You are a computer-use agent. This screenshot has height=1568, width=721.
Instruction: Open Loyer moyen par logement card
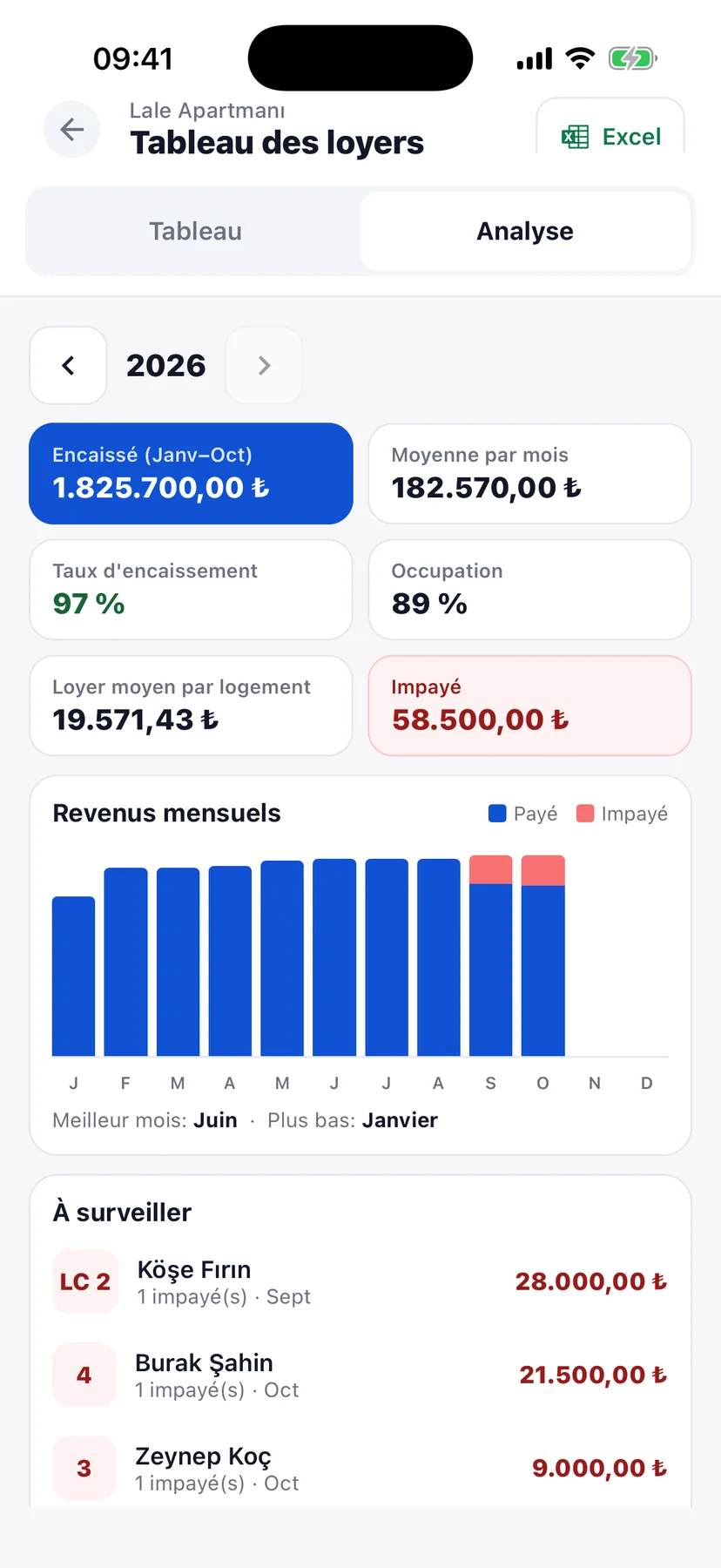pos(191,705)
